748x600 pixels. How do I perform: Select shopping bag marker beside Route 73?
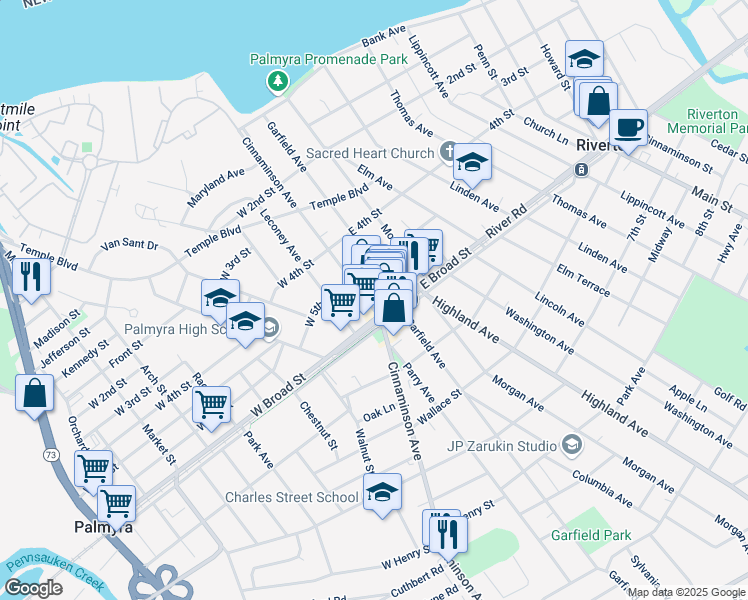coord(34,393)
